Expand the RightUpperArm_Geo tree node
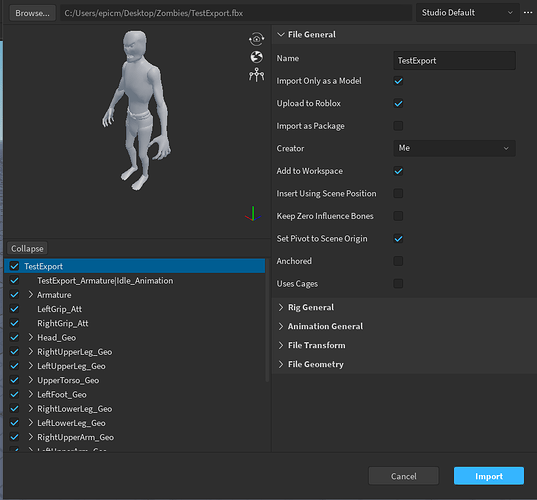 point(31,437)
